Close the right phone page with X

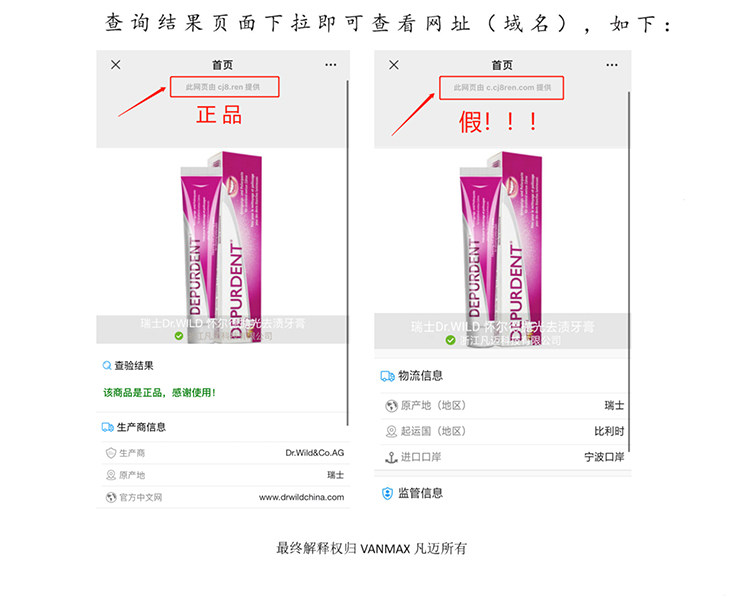(394, 65)
